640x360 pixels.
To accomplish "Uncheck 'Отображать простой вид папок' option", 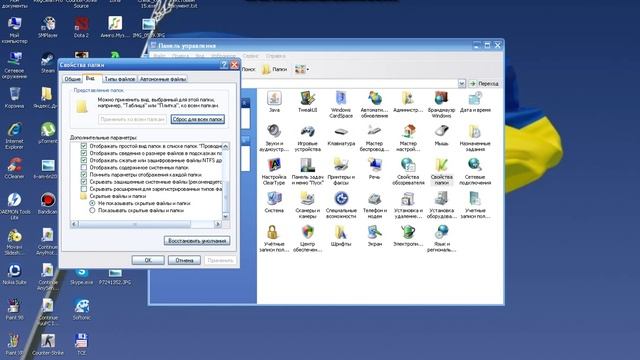I will pos(84,146).
